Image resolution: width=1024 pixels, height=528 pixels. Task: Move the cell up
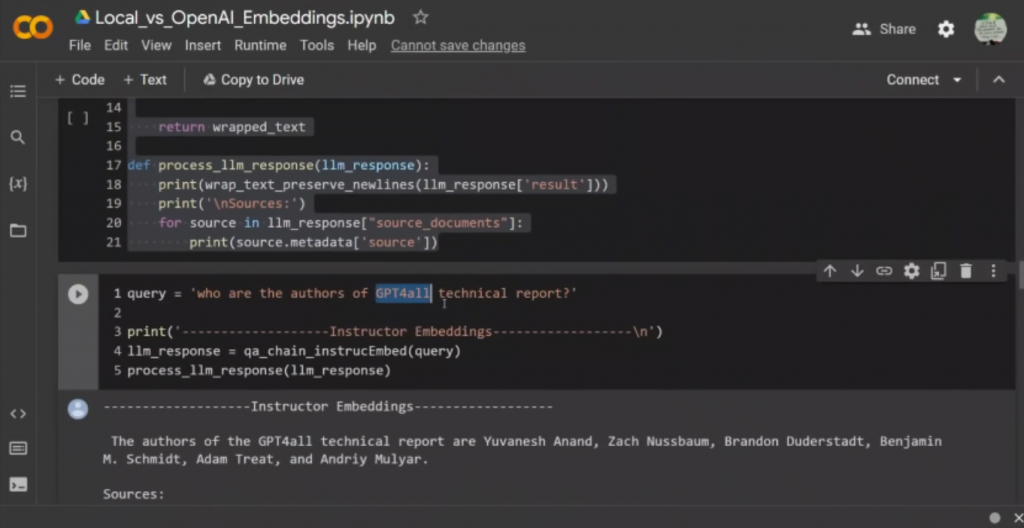pos(829,271)
